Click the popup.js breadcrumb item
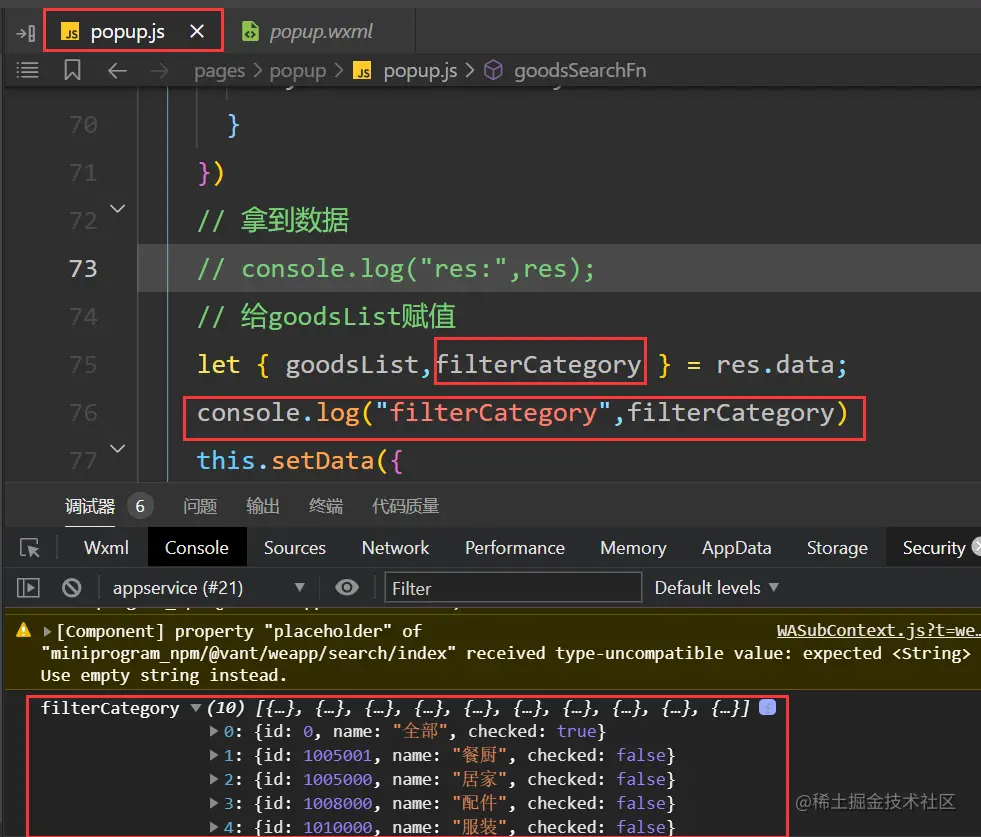The height and width of the screenshot is (837, 981). 420,71
